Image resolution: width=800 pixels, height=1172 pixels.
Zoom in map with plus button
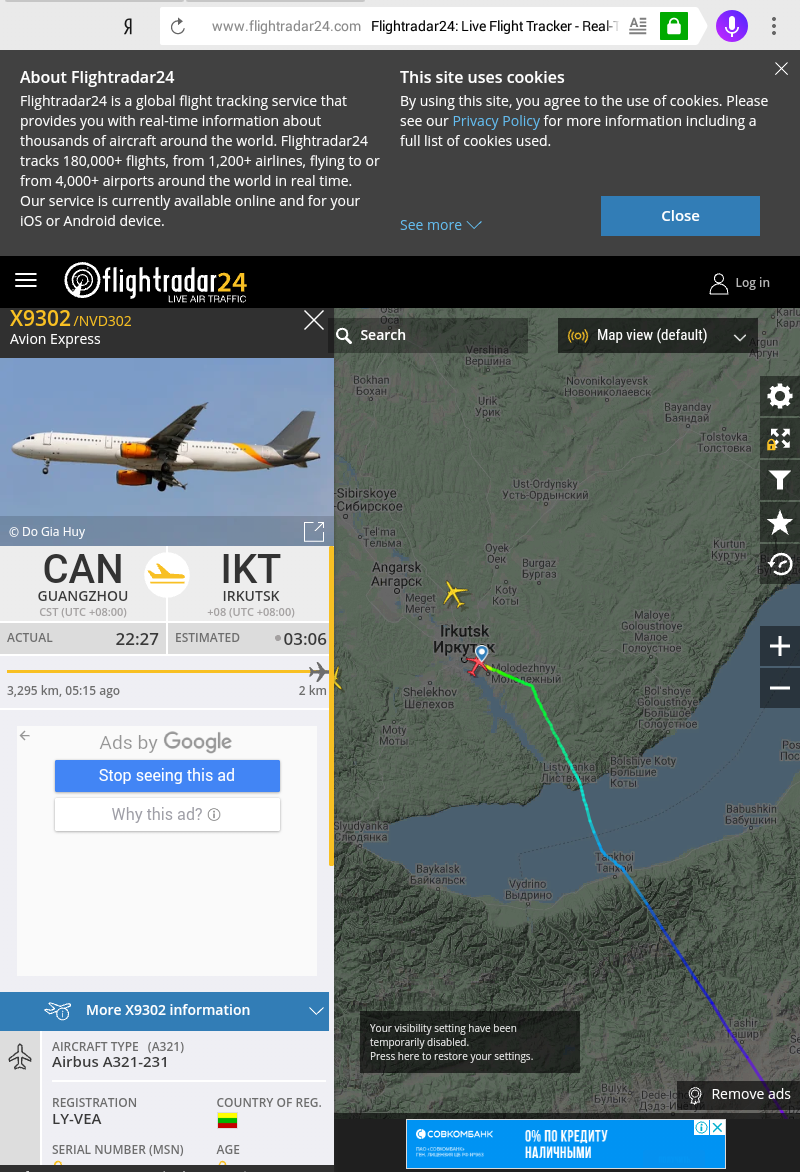[779, 646]
